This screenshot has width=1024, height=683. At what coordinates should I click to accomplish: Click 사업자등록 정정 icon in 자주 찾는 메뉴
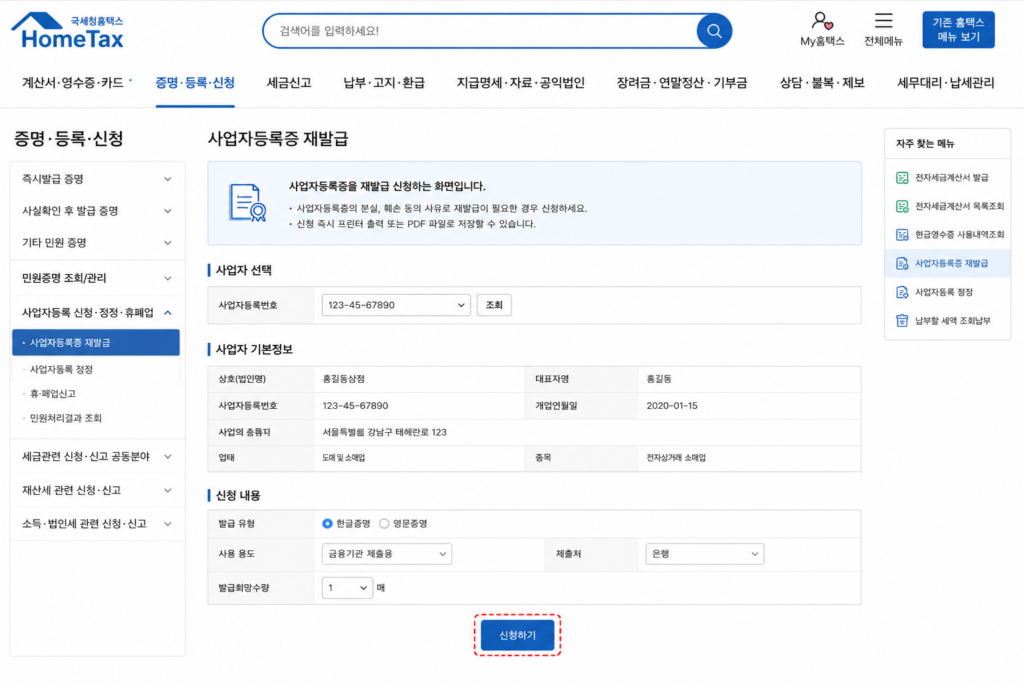902,293
